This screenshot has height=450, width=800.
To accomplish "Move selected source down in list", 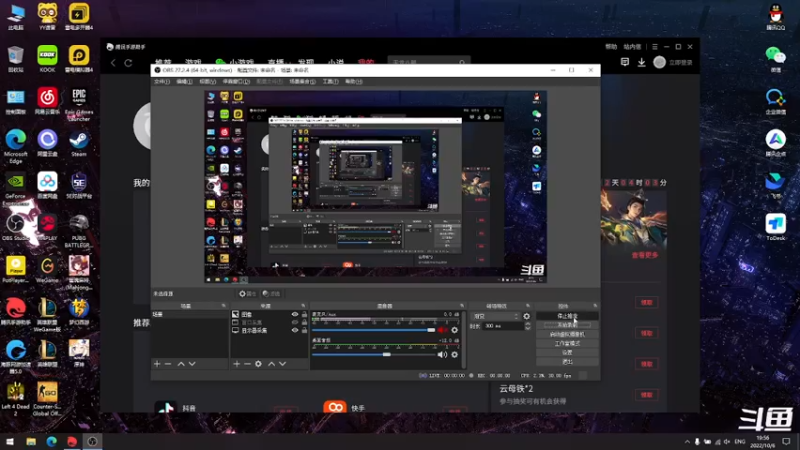I will (283, 364).
